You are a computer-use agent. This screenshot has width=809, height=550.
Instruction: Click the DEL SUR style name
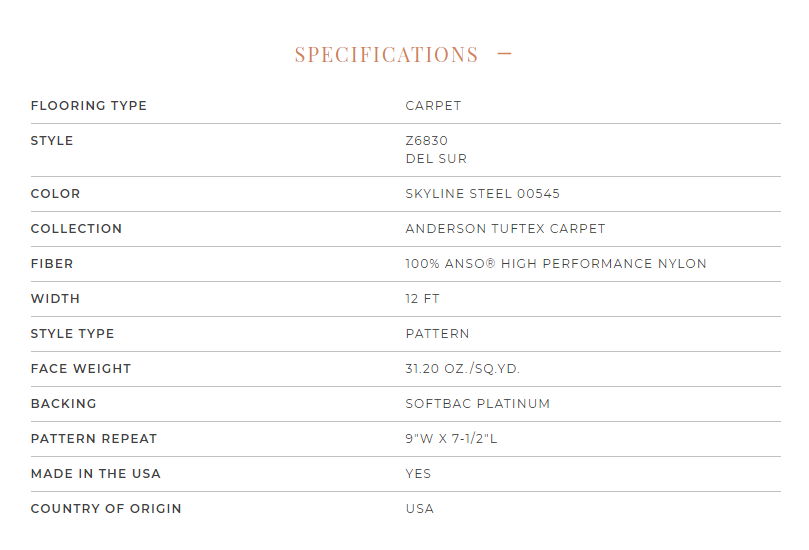[436, 158]
